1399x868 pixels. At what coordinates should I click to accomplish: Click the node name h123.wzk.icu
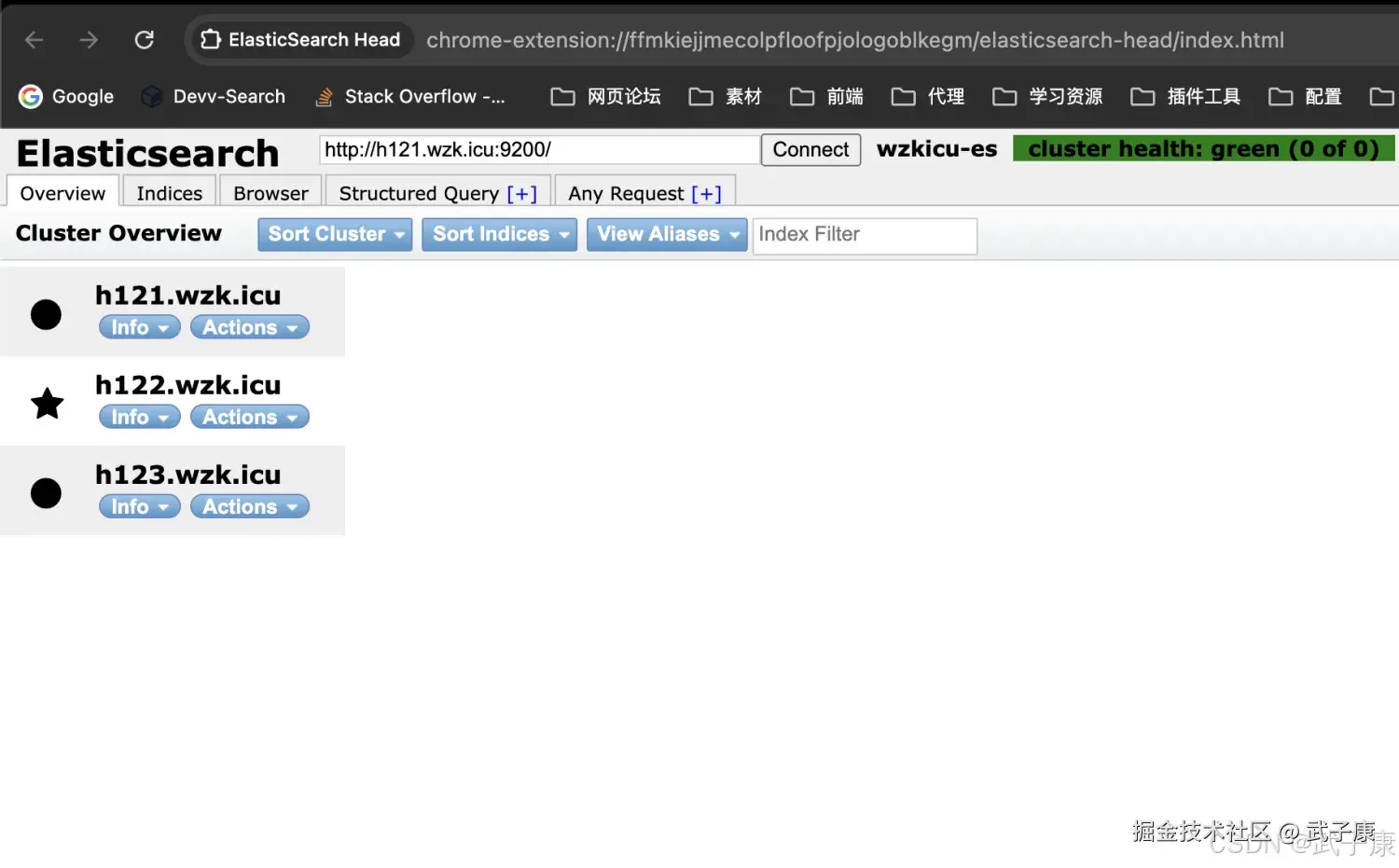click(x=187, y=475)
